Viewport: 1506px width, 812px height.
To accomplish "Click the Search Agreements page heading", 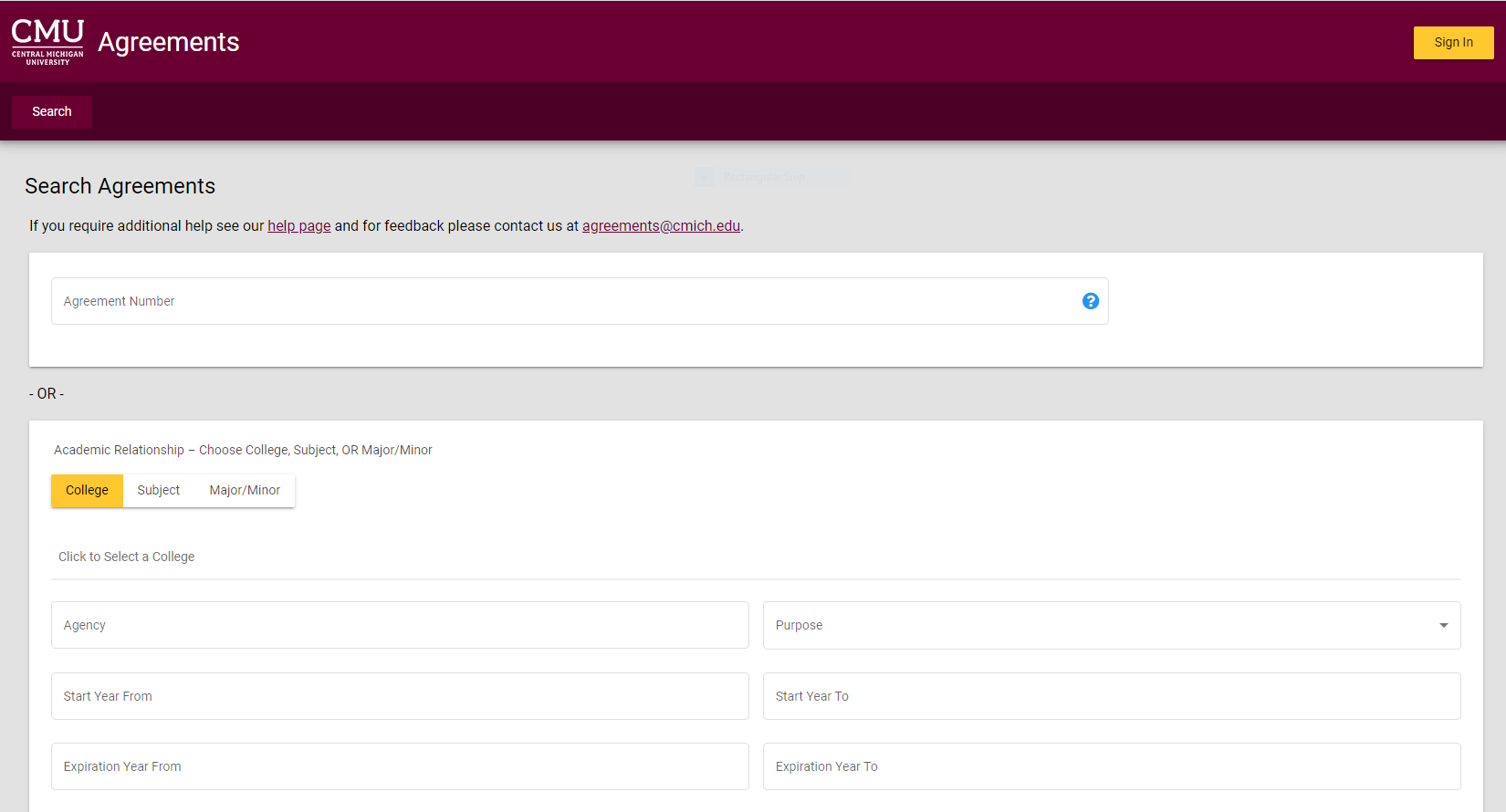I will (120, 186).
